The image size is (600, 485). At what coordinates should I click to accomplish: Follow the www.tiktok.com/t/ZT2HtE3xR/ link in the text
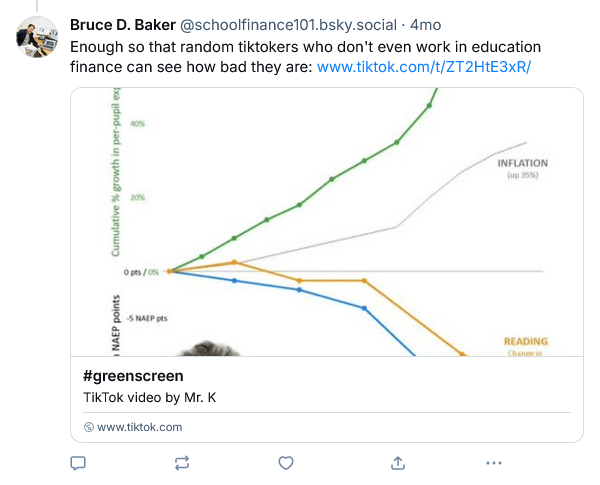[x=424, y=67]
